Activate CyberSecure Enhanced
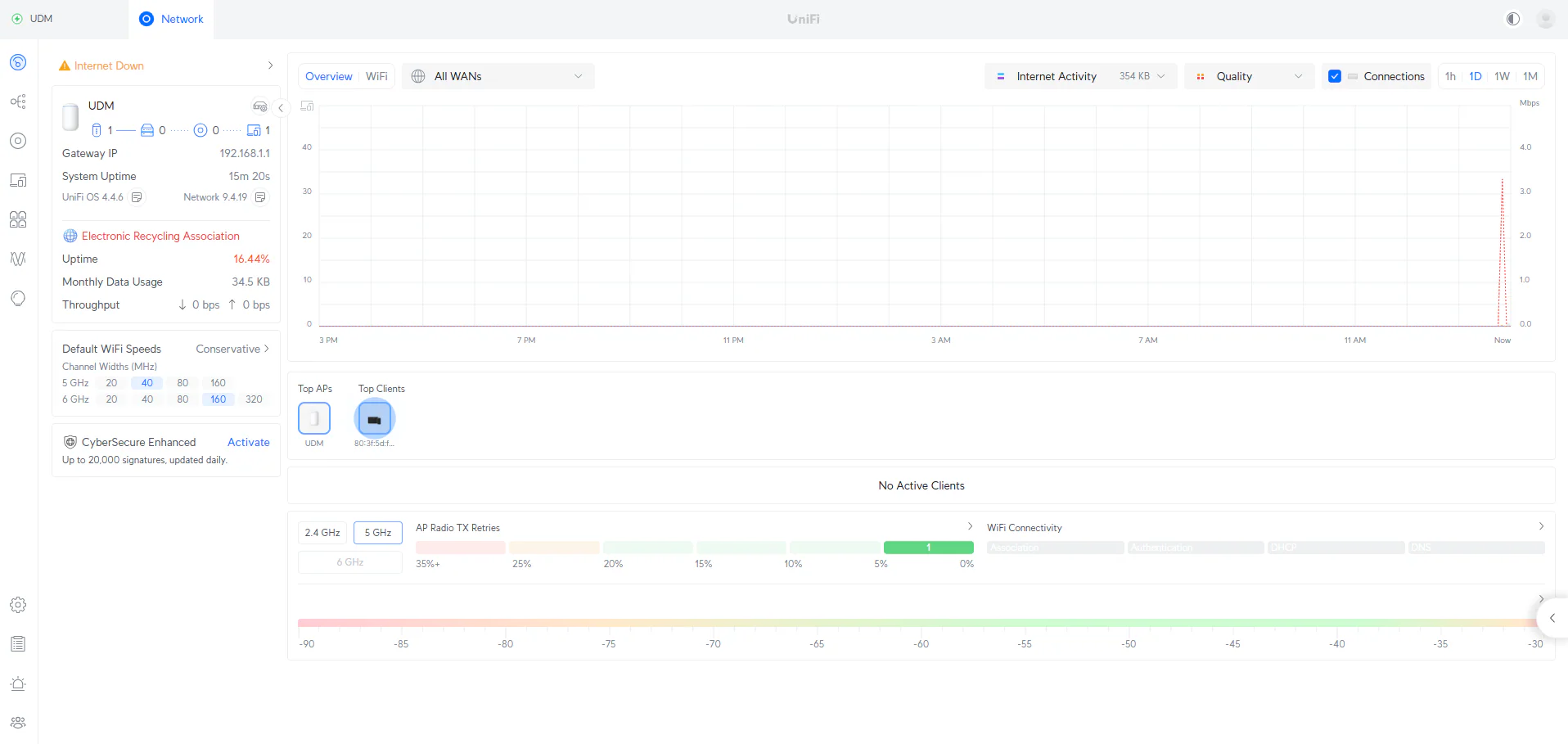 (x=249, y=442)
